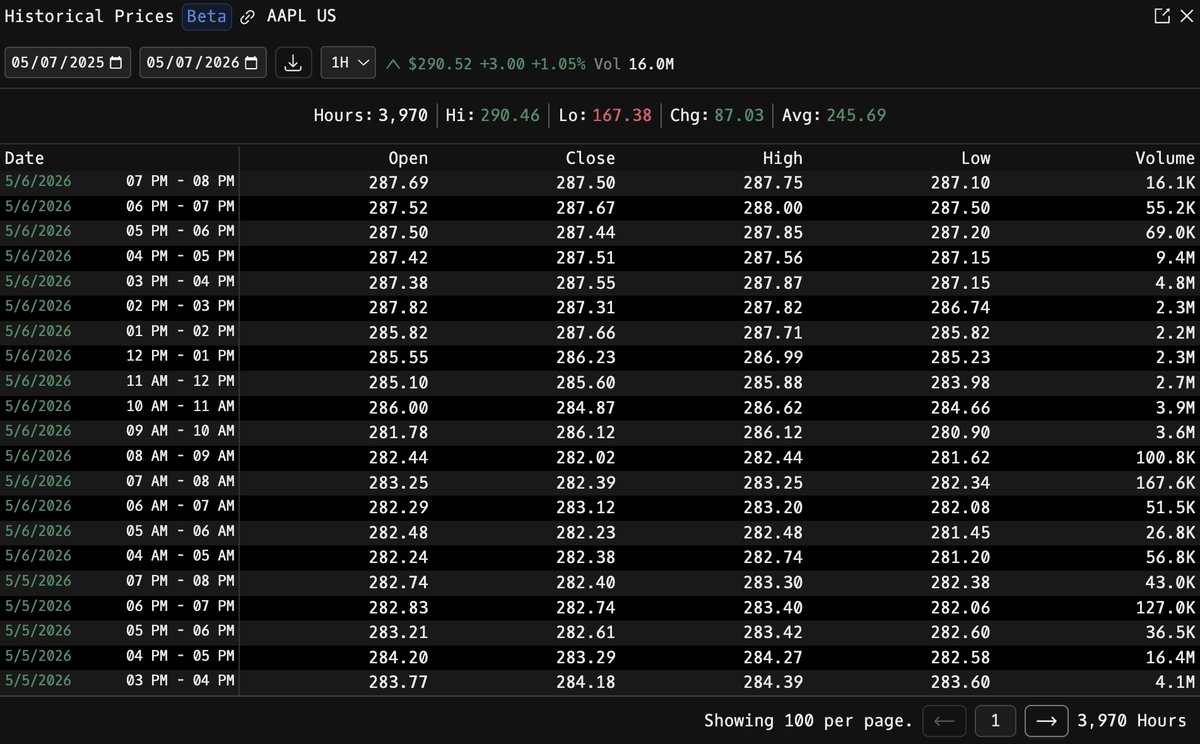Image resolution: width=1200 pixels, height=744 pixels.
Task: Click the Beta badge
Action: click(x=207, y=17)
